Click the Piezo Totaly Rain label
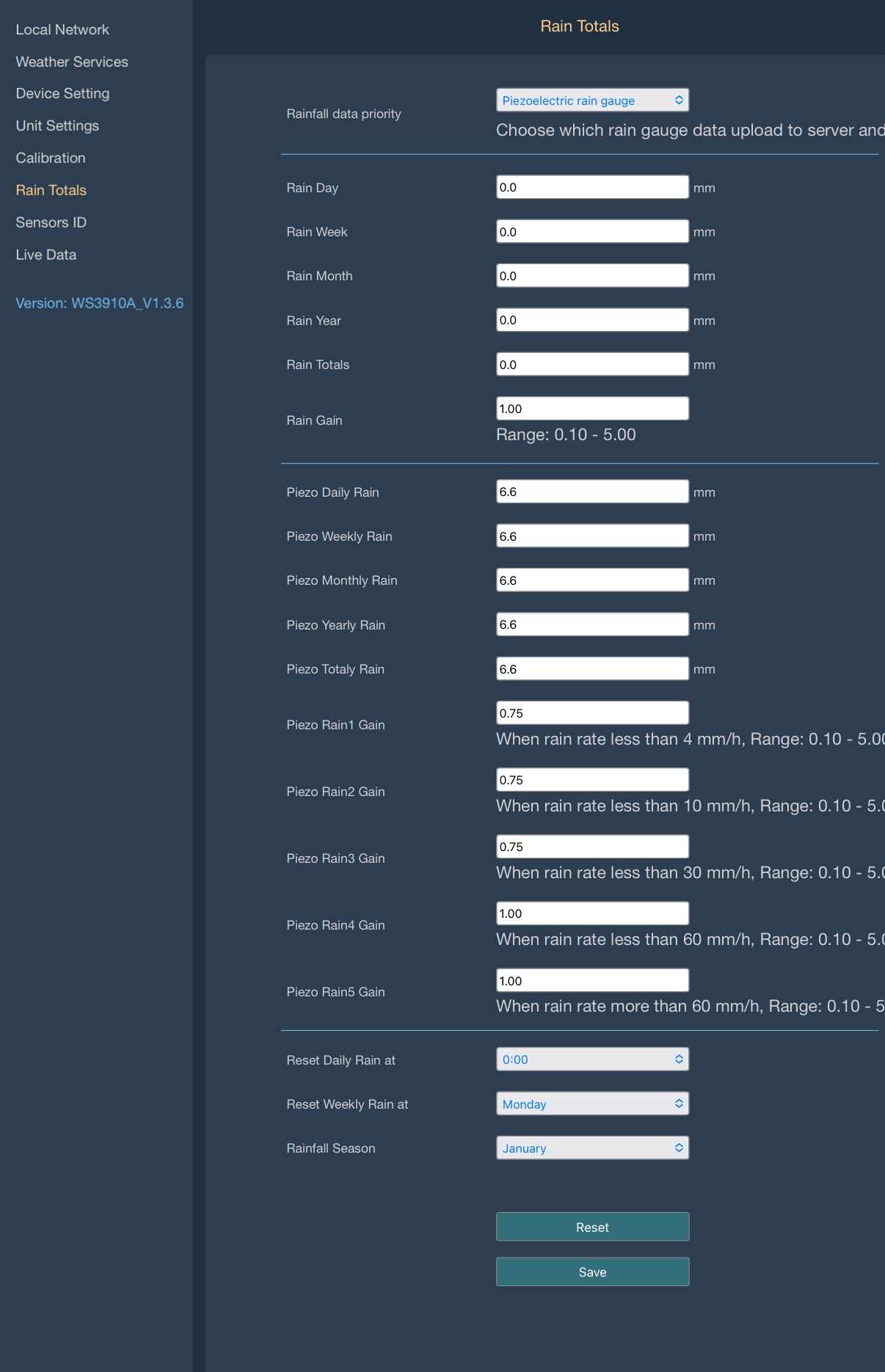 [x=335, y=669]
